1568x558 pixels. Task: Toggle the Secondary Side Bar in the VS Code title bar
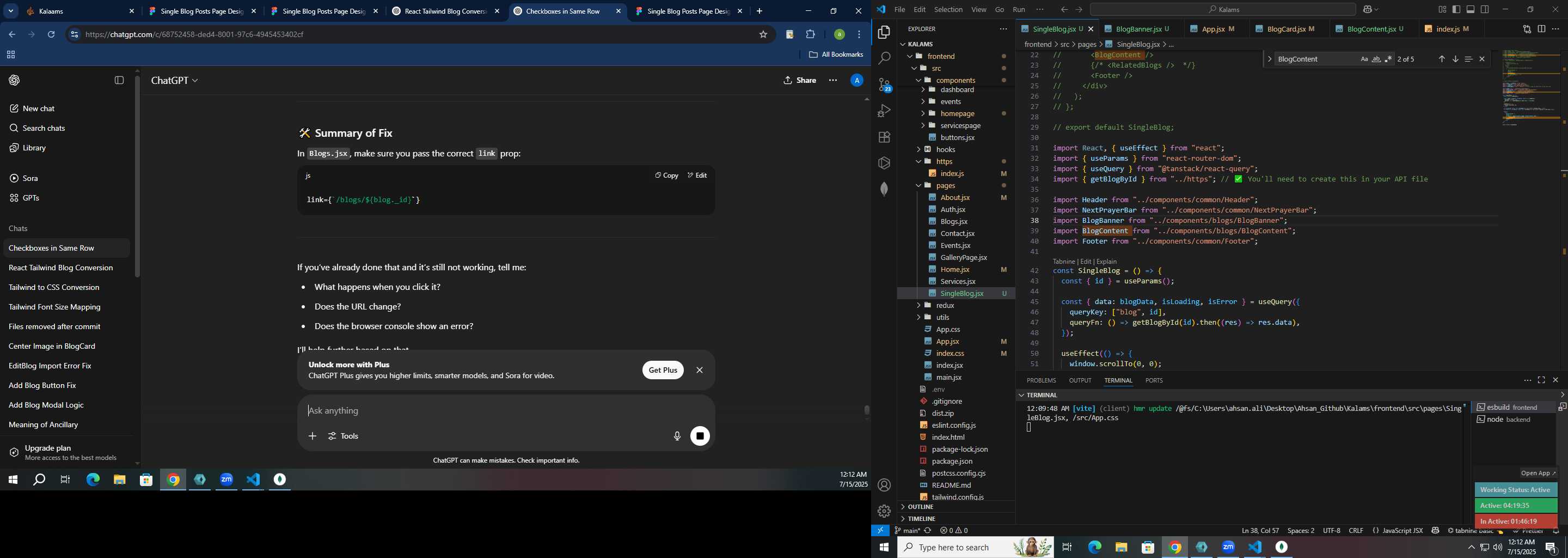(1485, 10)
